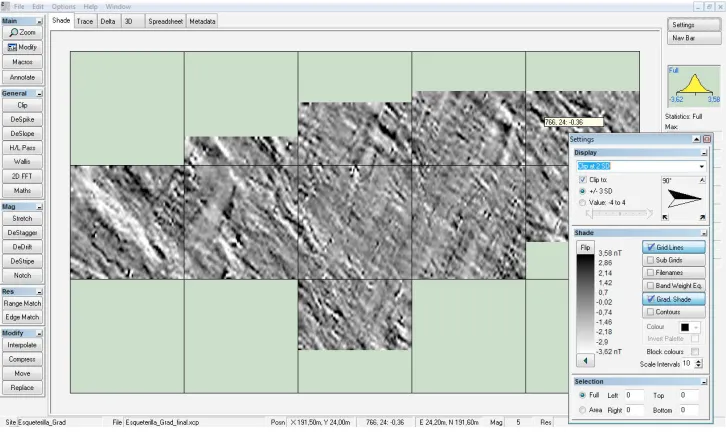Enable the Contours option

[674, 312]
